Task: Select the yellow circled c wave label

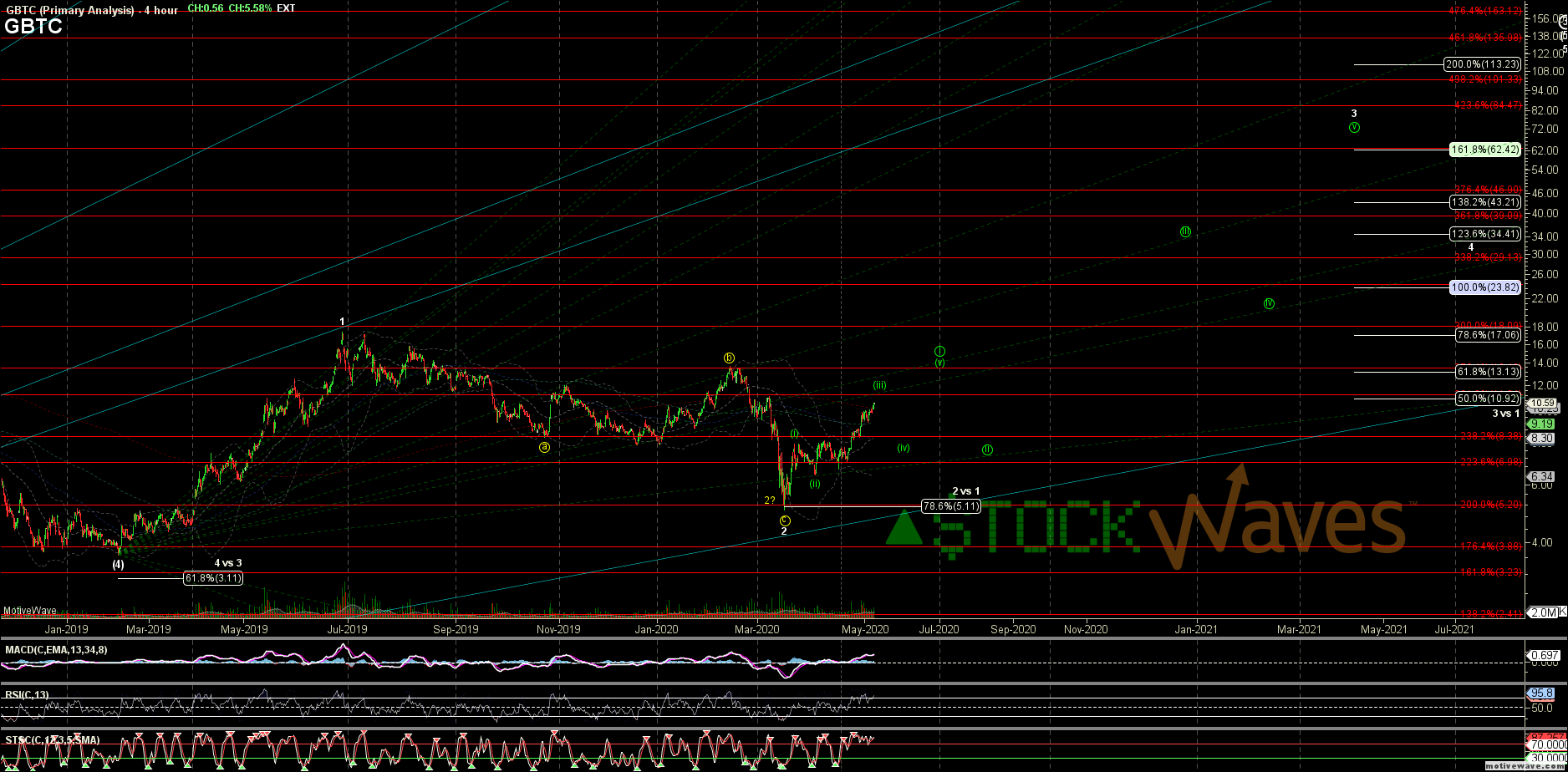Action: coord(785,520)
